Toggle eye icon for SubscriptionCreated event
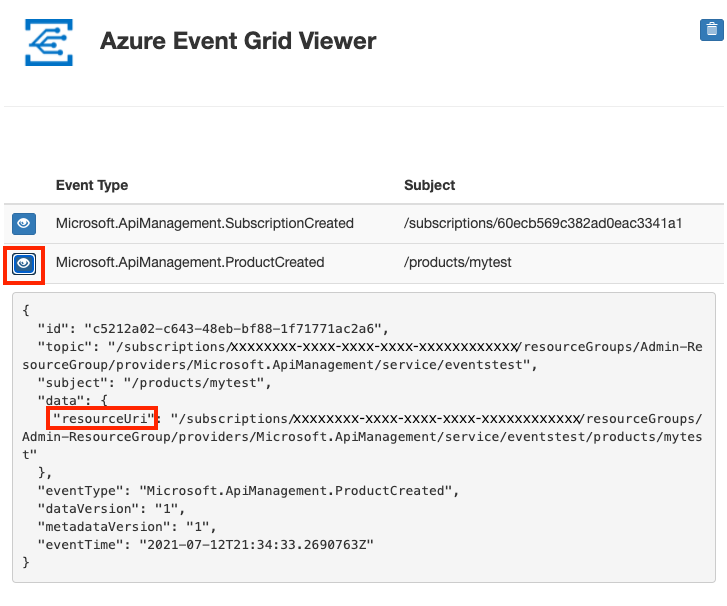 [x=24, y=223]
